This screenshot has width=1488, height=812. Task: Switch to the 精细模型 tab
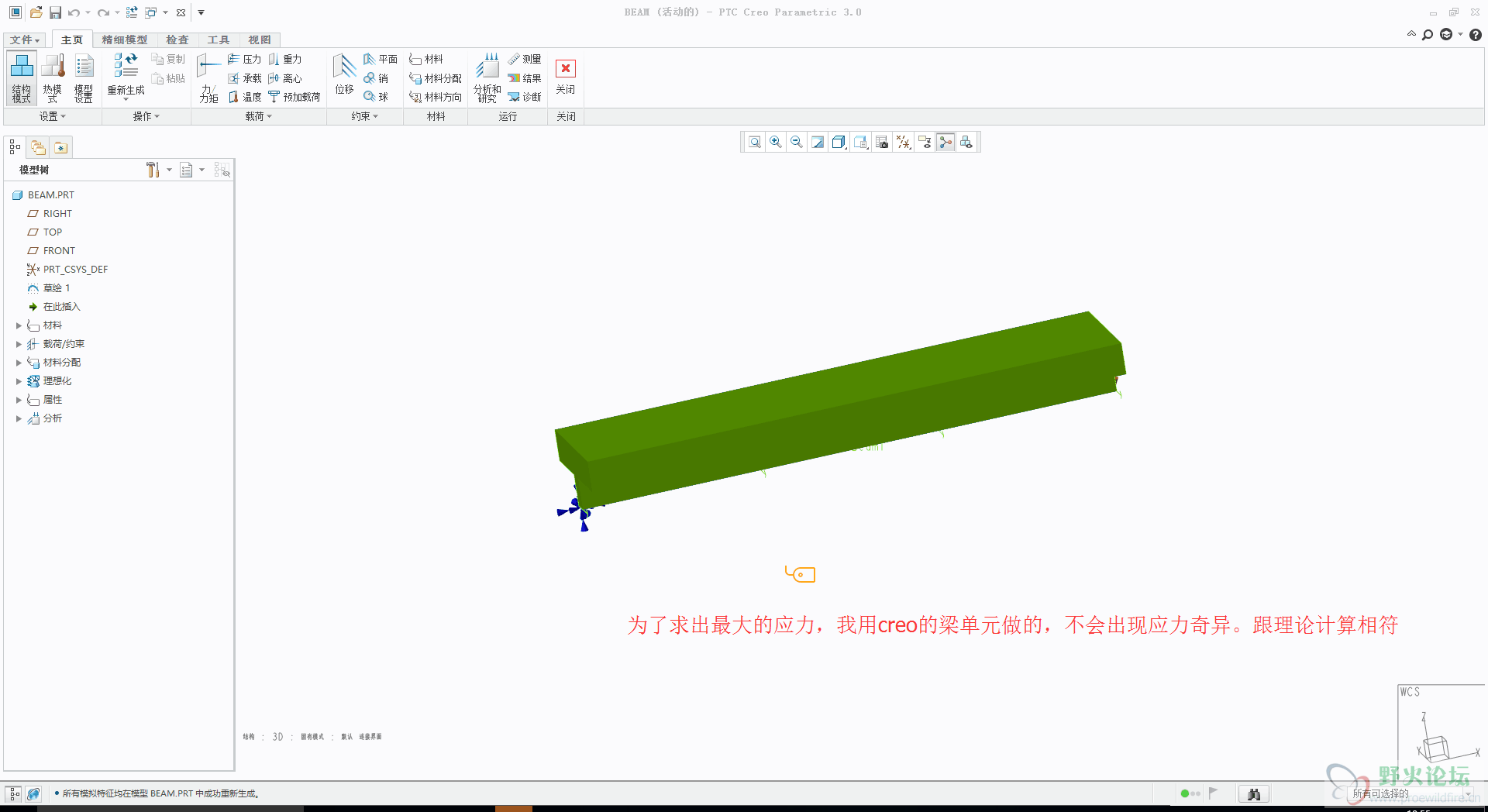pyautogui.click(x=125, y=40)
